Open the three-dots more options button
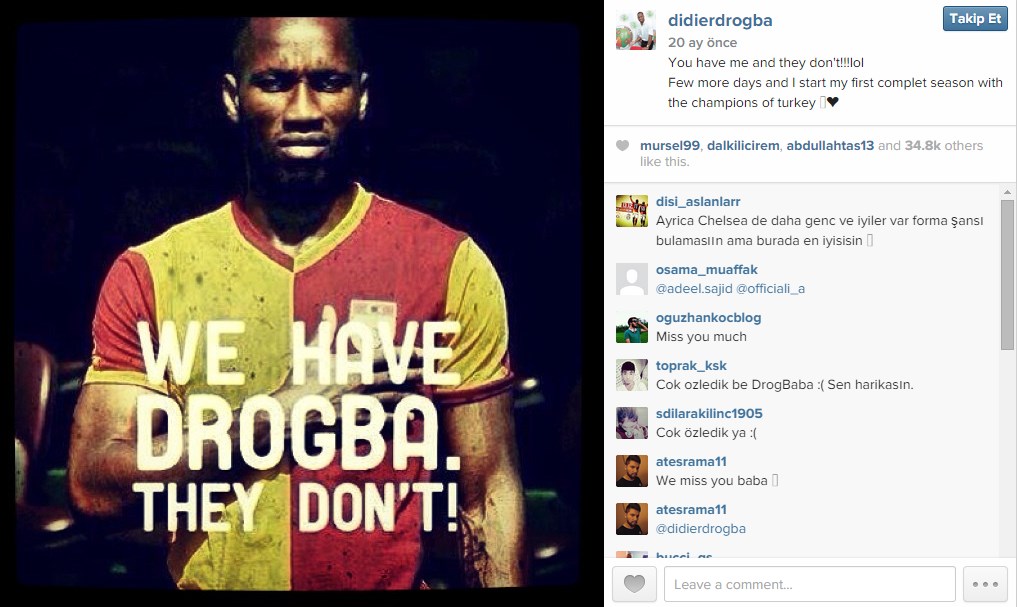This screenshot has height=607, width=1017. click(x=985, y=584)
